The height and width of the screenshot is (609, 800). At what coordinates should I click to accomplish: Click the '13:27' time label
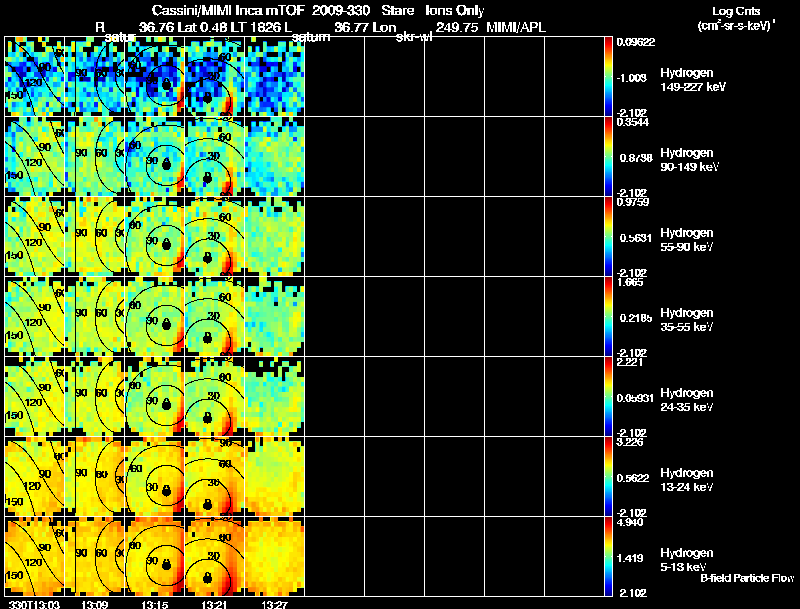(274, 604)
